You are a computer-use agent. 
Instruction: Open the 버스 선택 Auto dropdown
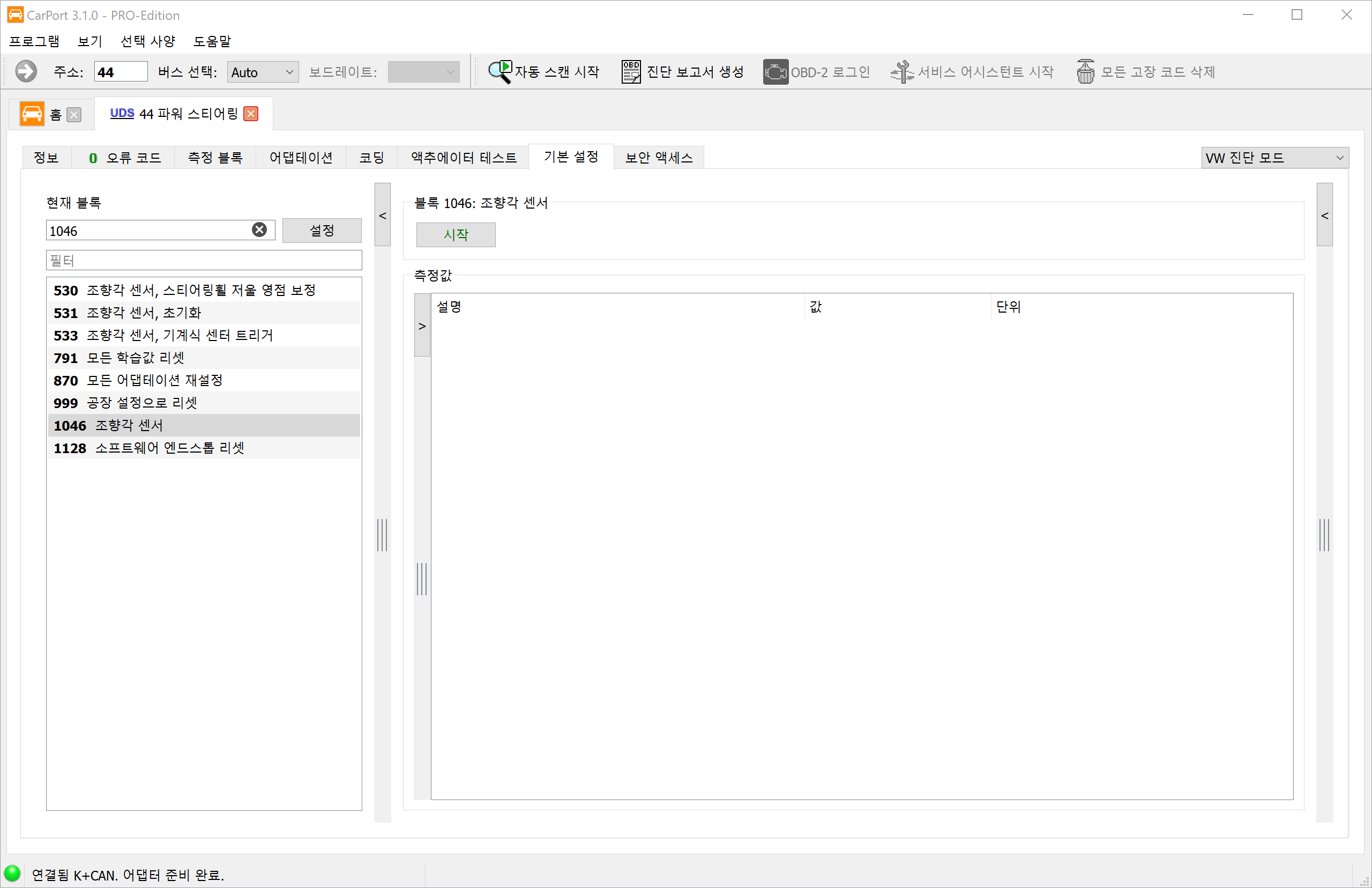click(x=263, y=72)
